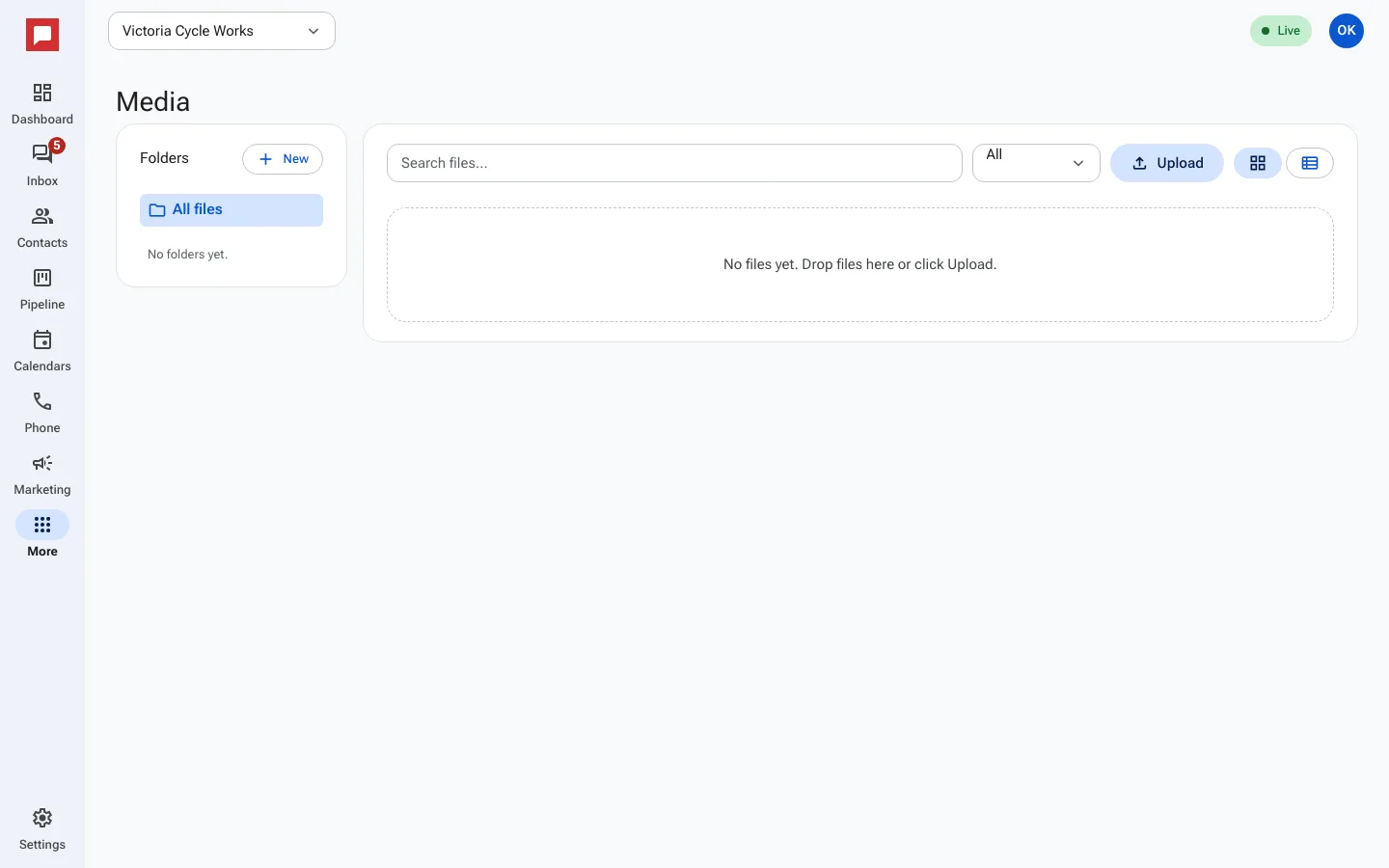Switch to grid view

point(1258,163)
